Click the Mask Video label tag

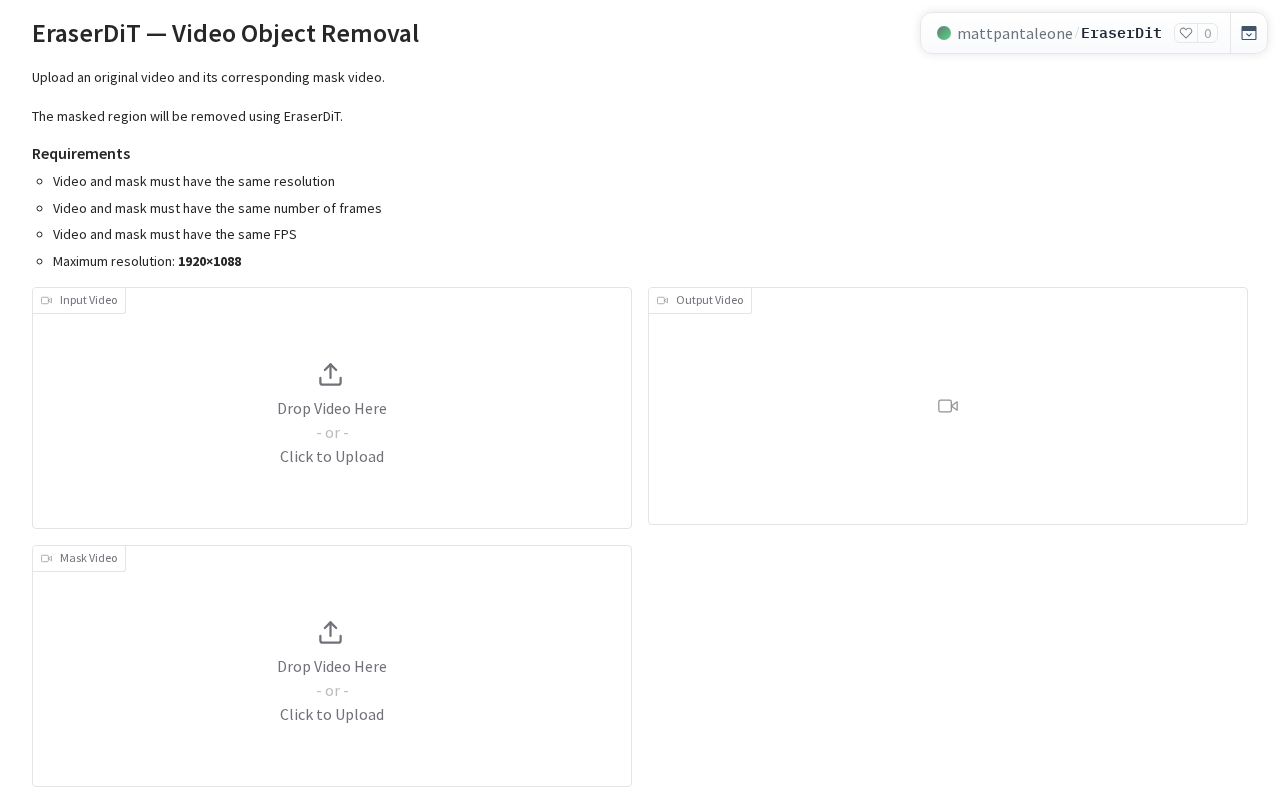79,558
